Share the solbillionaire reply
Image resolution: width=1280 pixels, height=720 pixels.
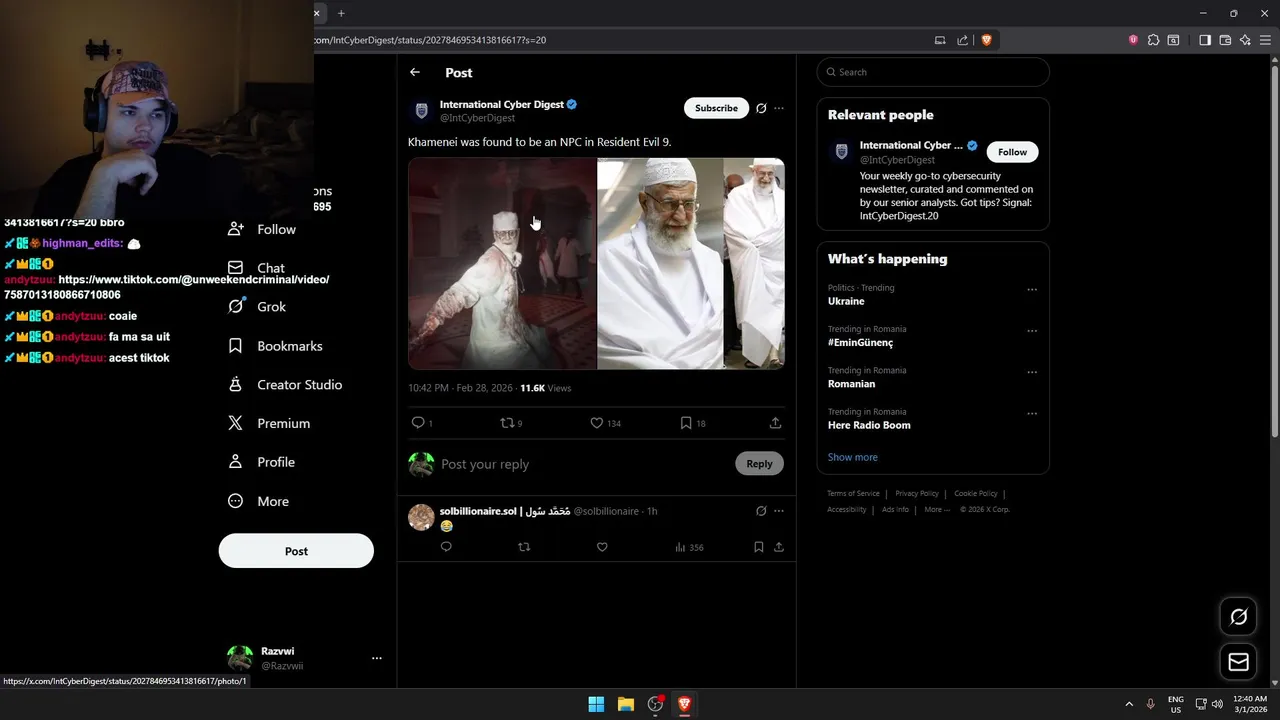coord(779,547)
